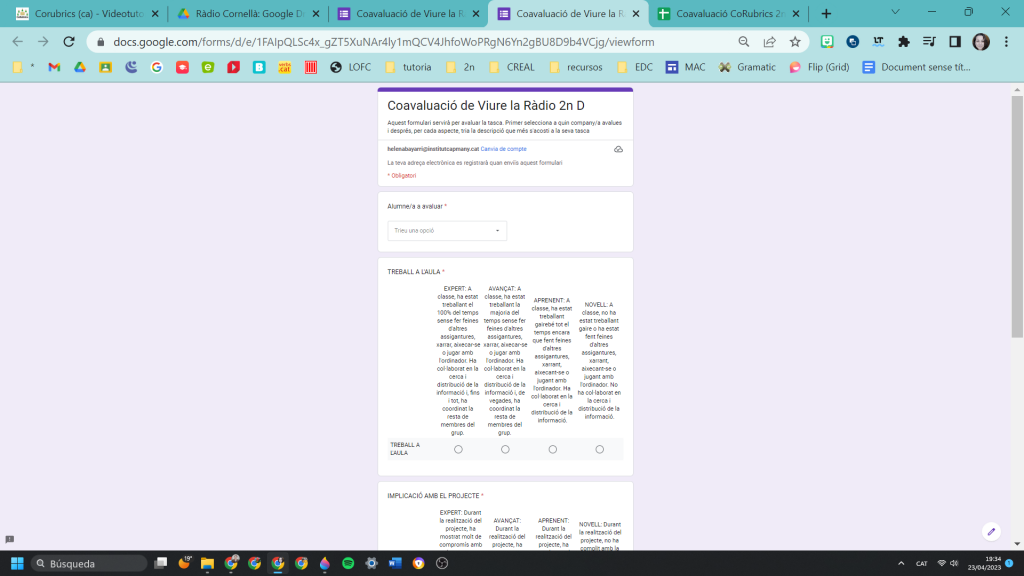This screenshot has width=1024, height=576.
Task: Open Word from the taskbar
Action: [x=394, y=563]
